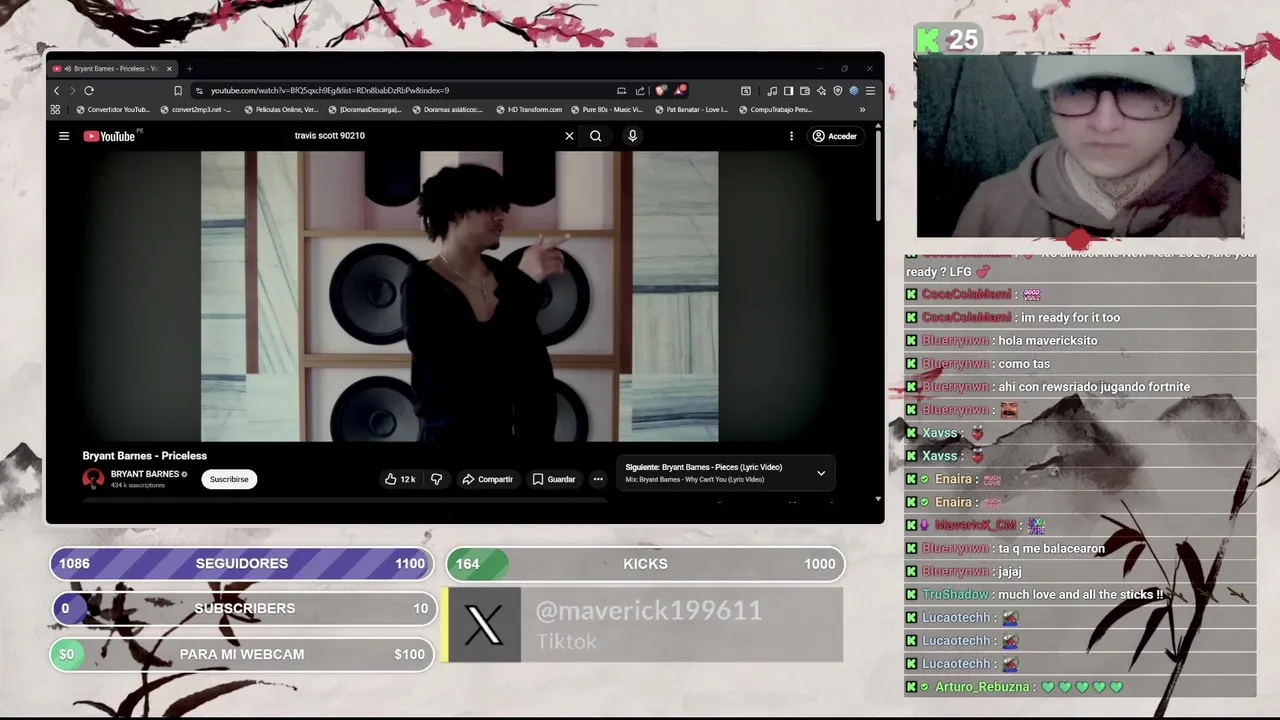
Task: Run YouTube search with magnifier icon
Action: point(595,136)
